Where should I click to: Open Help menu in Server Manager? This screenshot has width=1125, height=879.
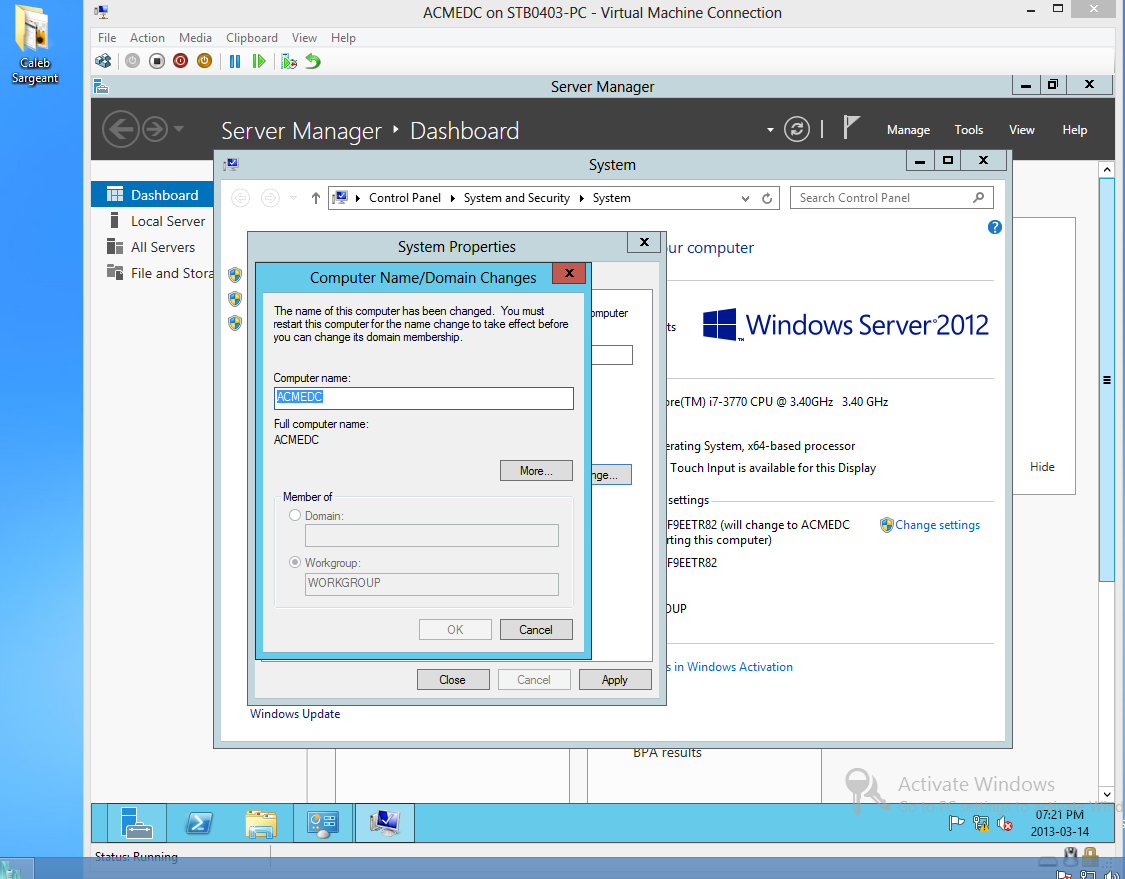[1075, 130]
